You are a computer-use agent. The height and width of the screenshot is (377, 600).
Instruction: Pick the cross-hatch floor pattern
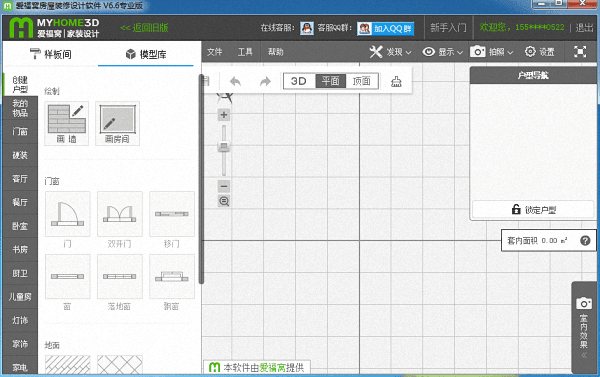click(120, 364)
